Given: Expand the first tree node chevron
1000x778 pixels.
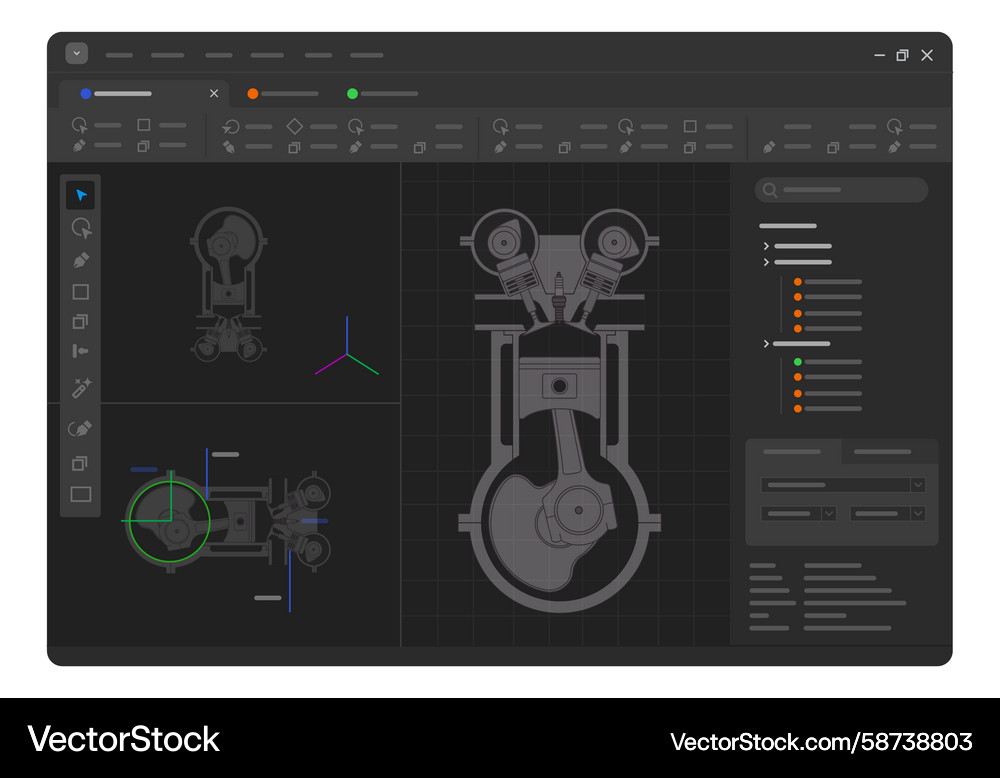Looking at the screenshot, I should pyautogui.click(x=767, y=246).
